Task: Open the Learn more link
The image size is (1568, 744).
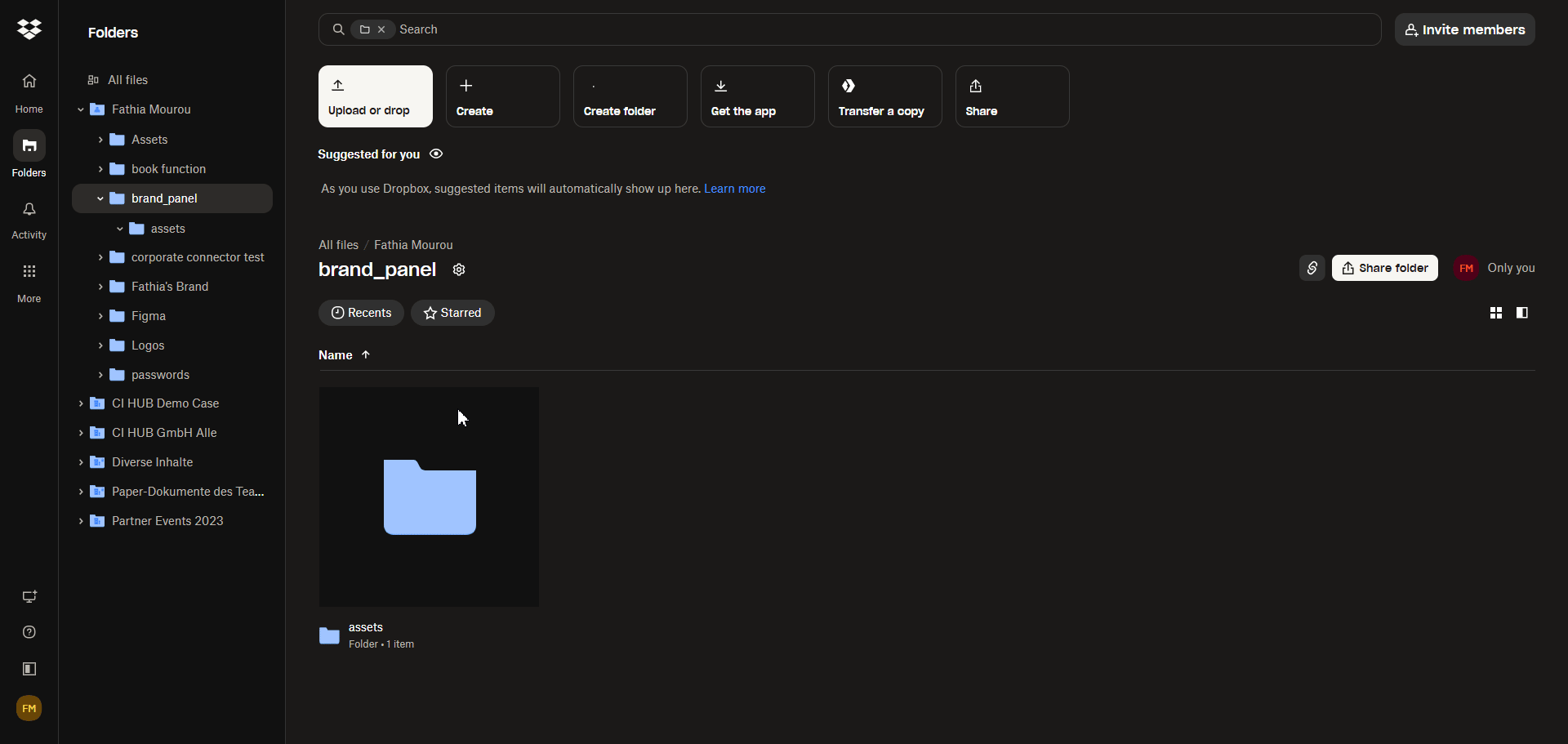Action: point(734,189)
